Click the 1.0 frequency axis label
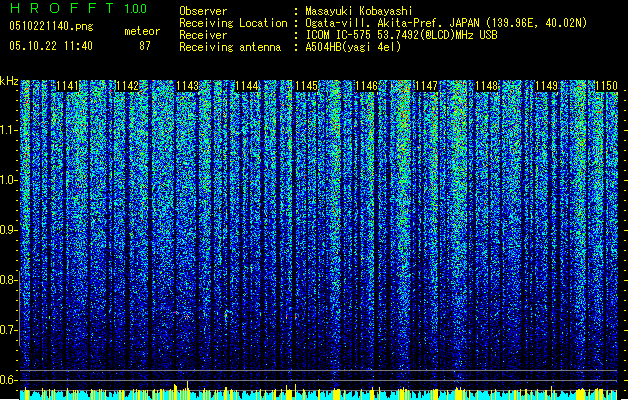 click(x=9, y=180)
